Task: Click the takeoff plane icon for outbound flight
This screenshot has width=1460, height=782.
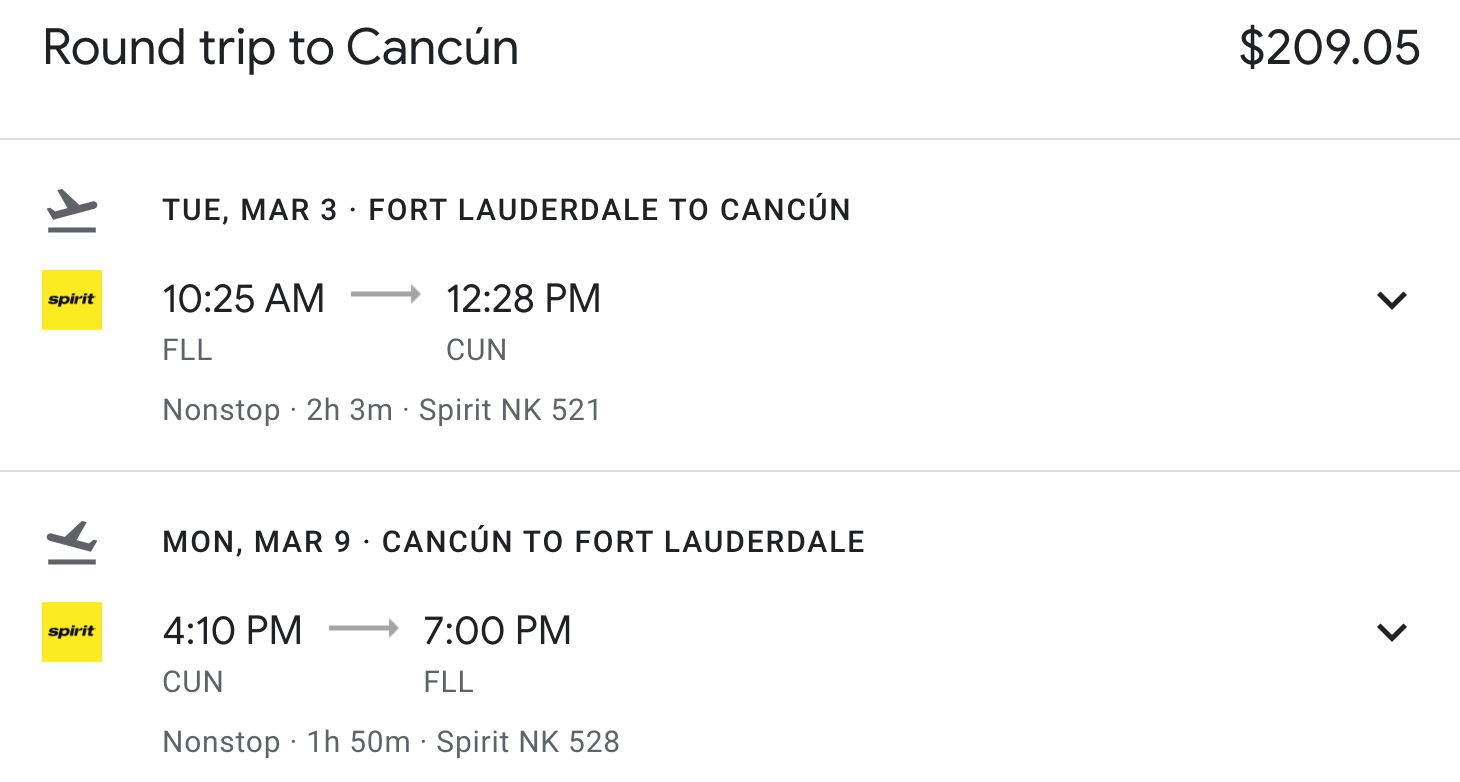Action: 72,210
